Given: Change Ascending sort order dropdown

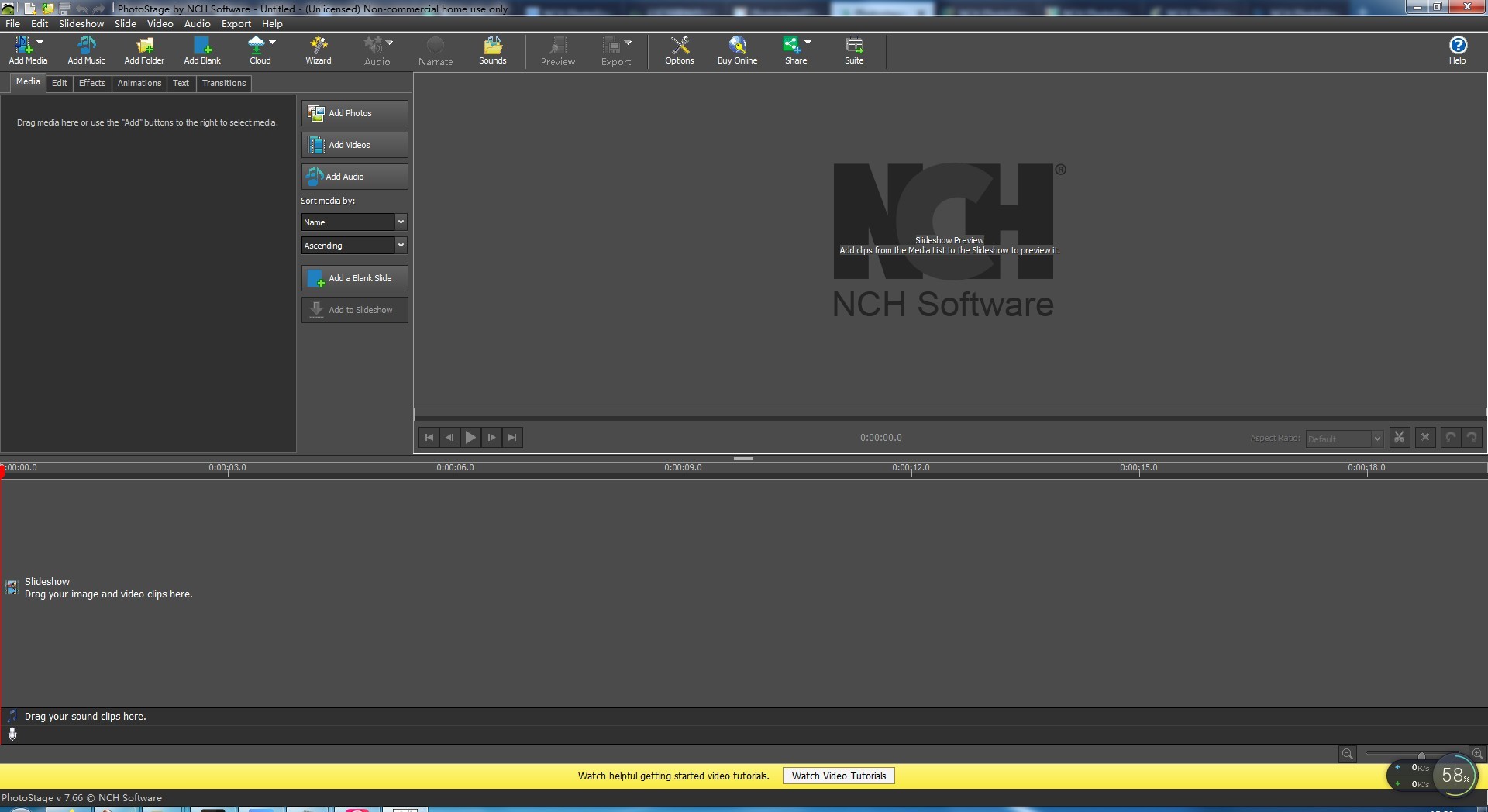Looking at the screenshot, I should pyautogui.click(x=353, y=245).
